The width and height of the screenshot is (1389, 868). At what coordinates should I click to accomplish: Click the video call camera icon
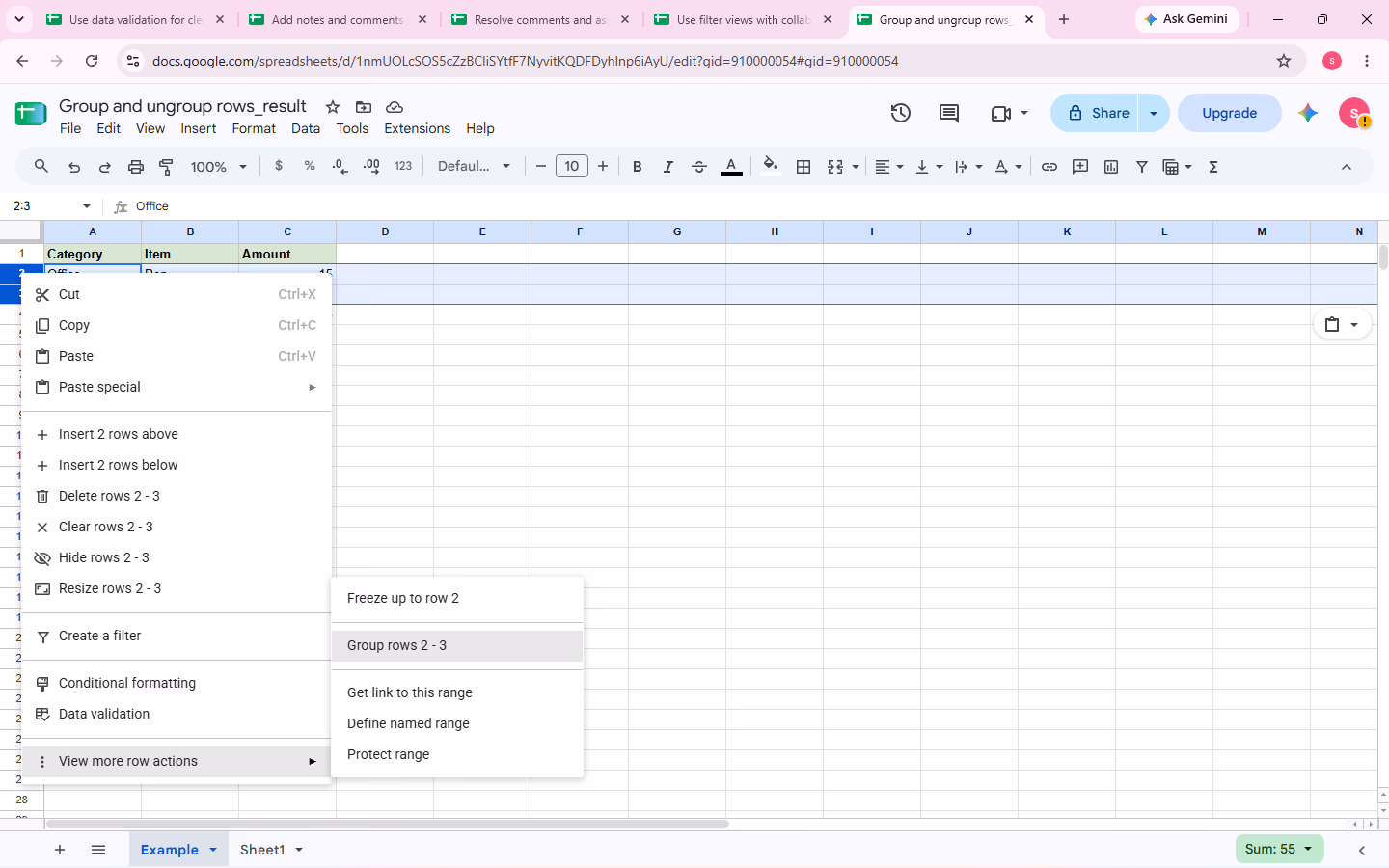point(1001,113)
